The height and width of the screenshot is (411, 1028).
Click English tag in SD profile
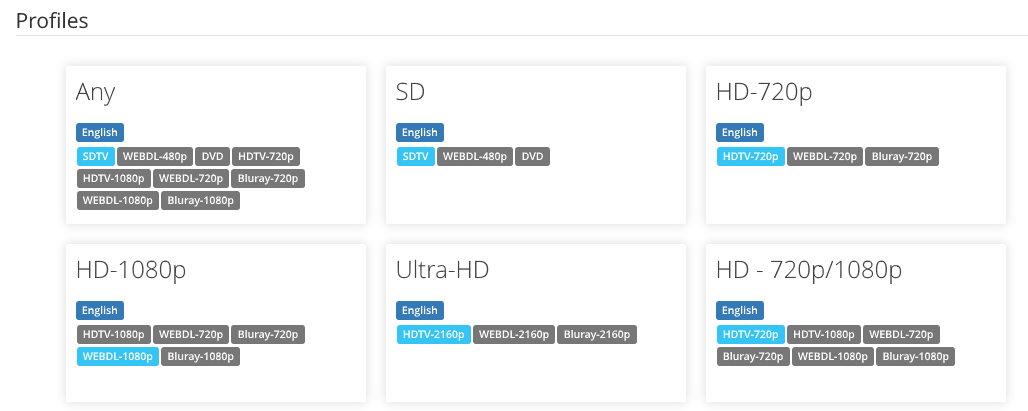[x=420, y=132]
